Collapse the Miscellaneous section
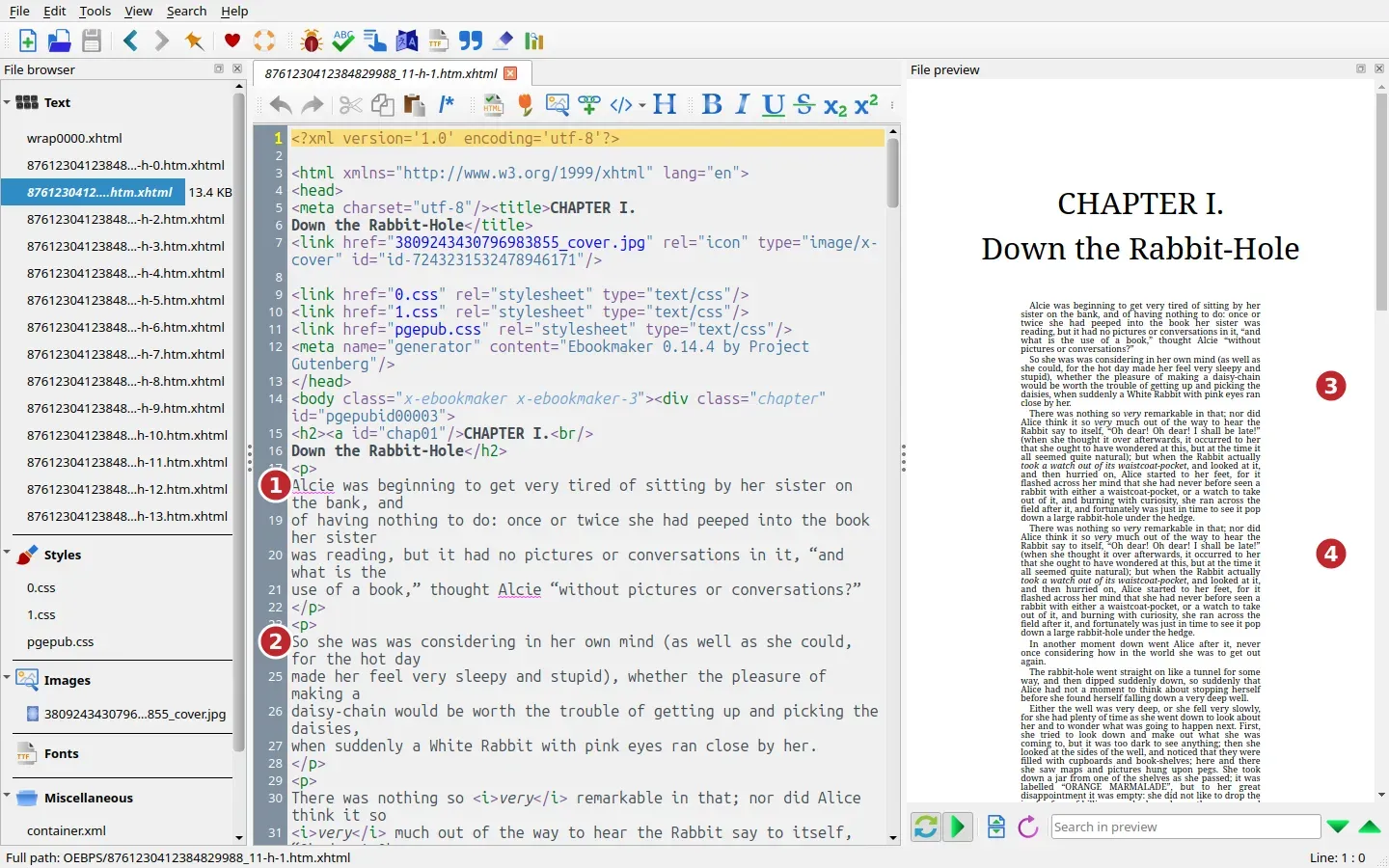The image size is (1389, 868). (7, 797)
